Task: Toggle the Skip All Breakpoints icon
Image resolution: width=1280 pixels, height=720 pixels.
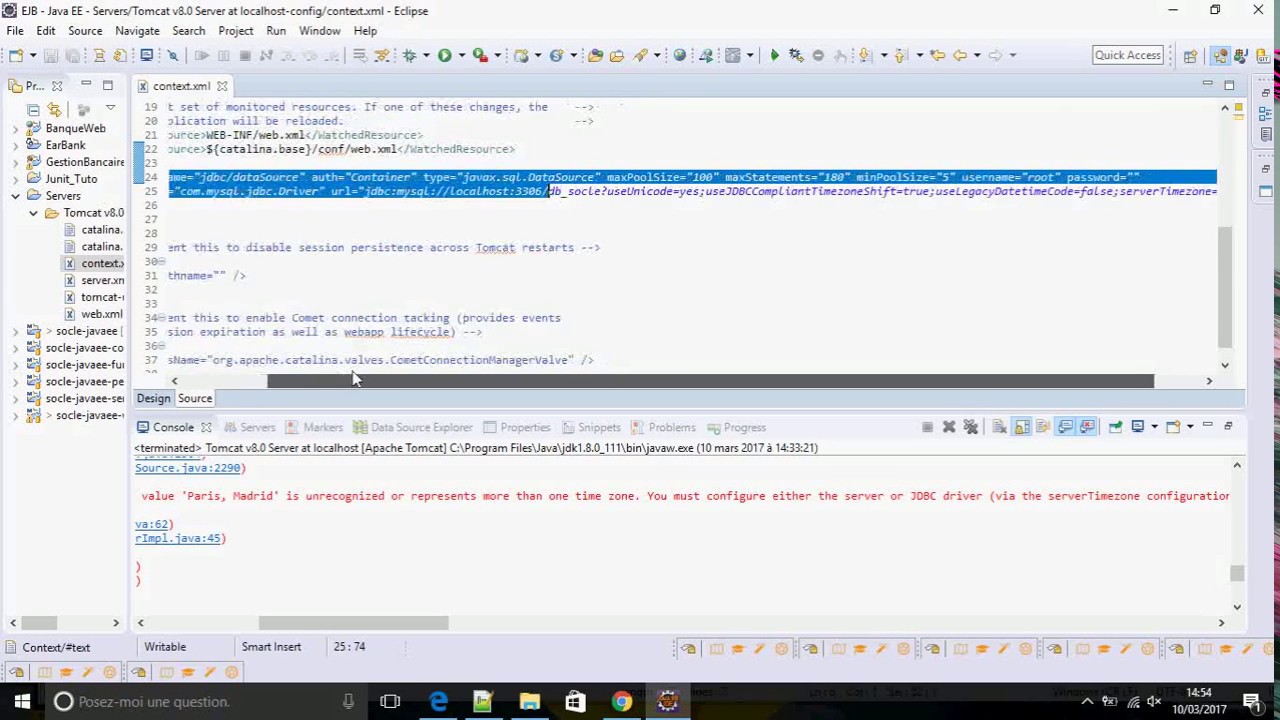Action: click(172, 56)
